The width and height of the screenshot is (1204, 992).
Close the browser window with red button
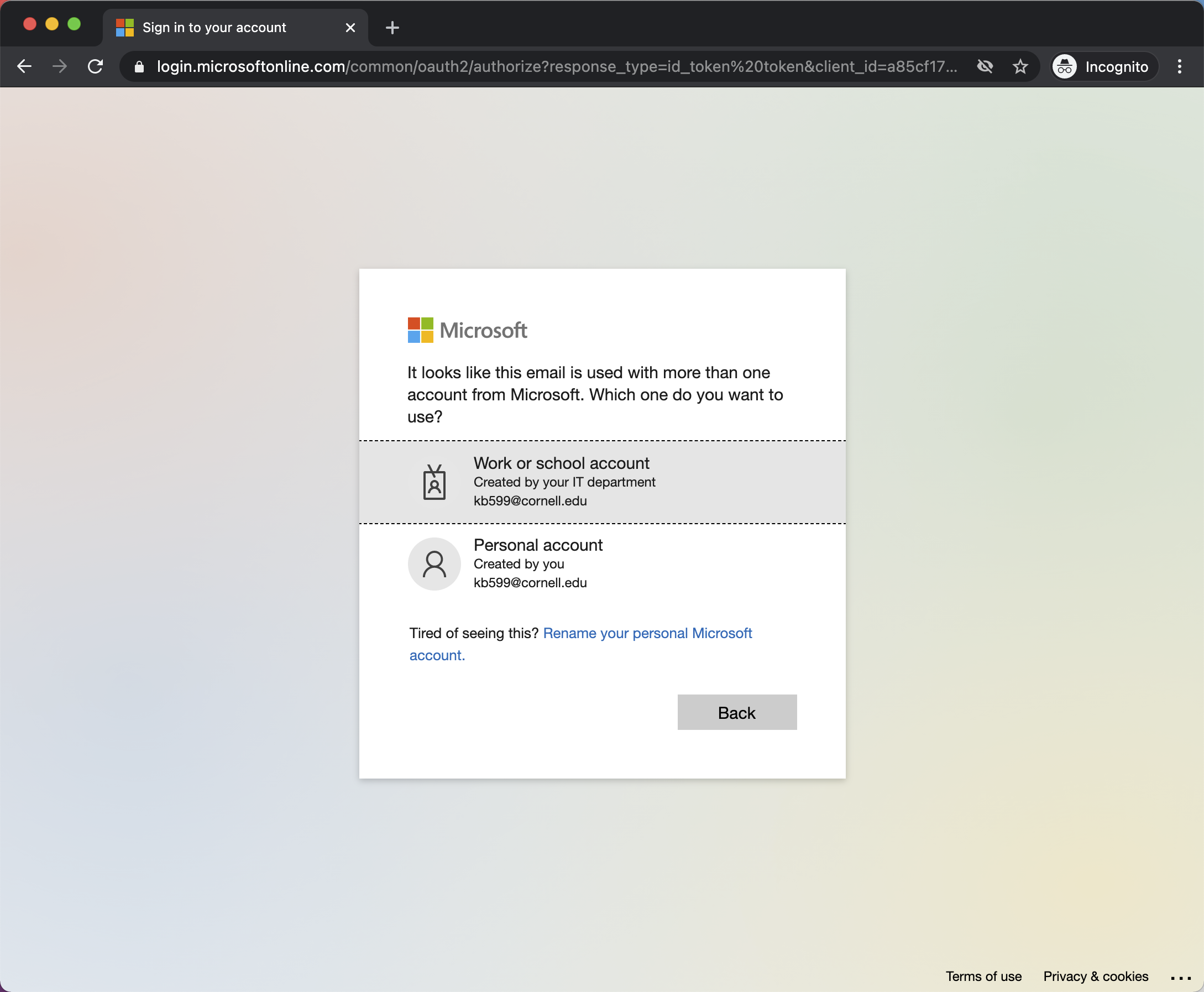click(30, 24)
